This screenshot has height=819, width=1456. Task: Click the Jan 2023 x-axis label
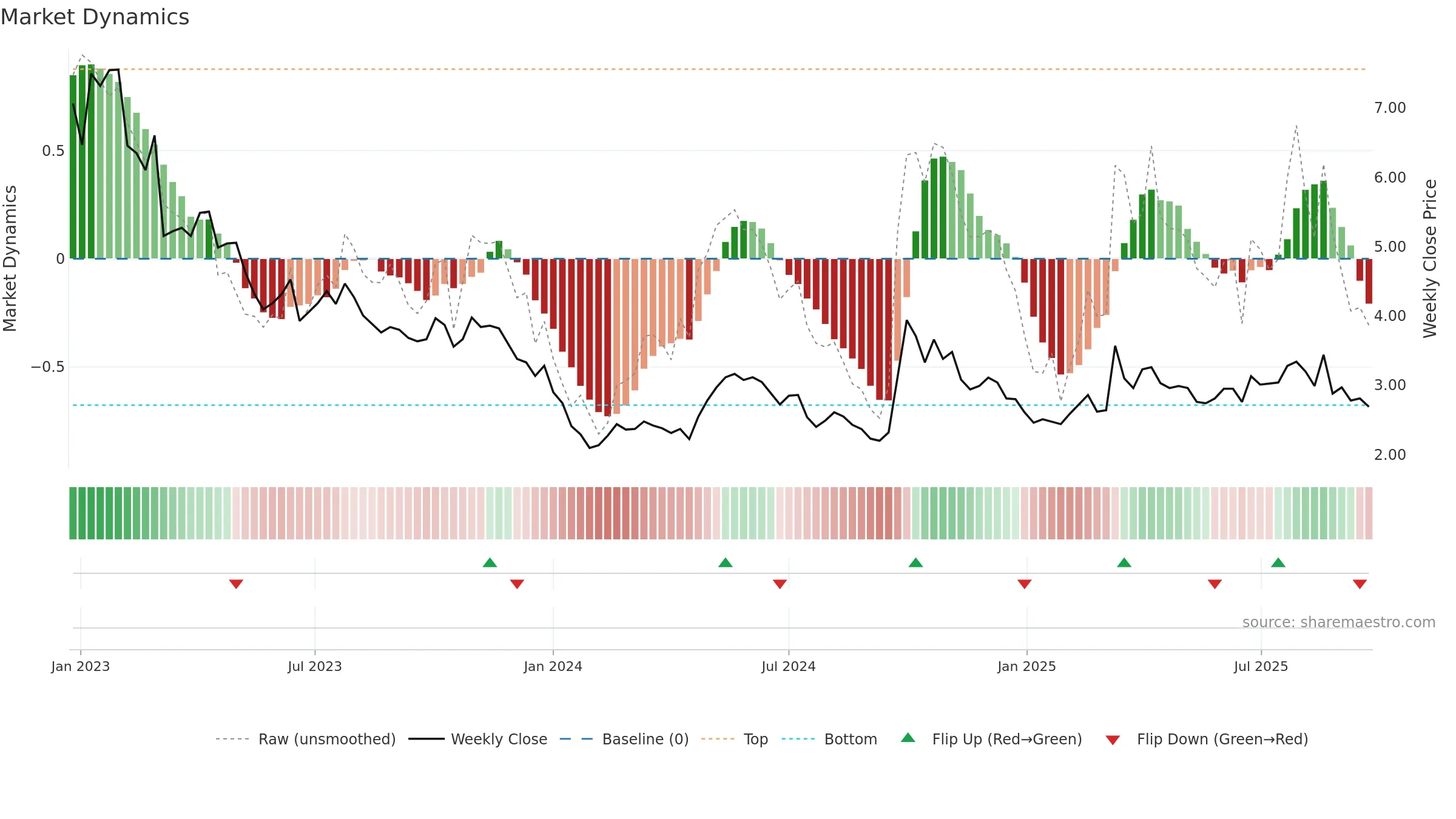point(80,666)
